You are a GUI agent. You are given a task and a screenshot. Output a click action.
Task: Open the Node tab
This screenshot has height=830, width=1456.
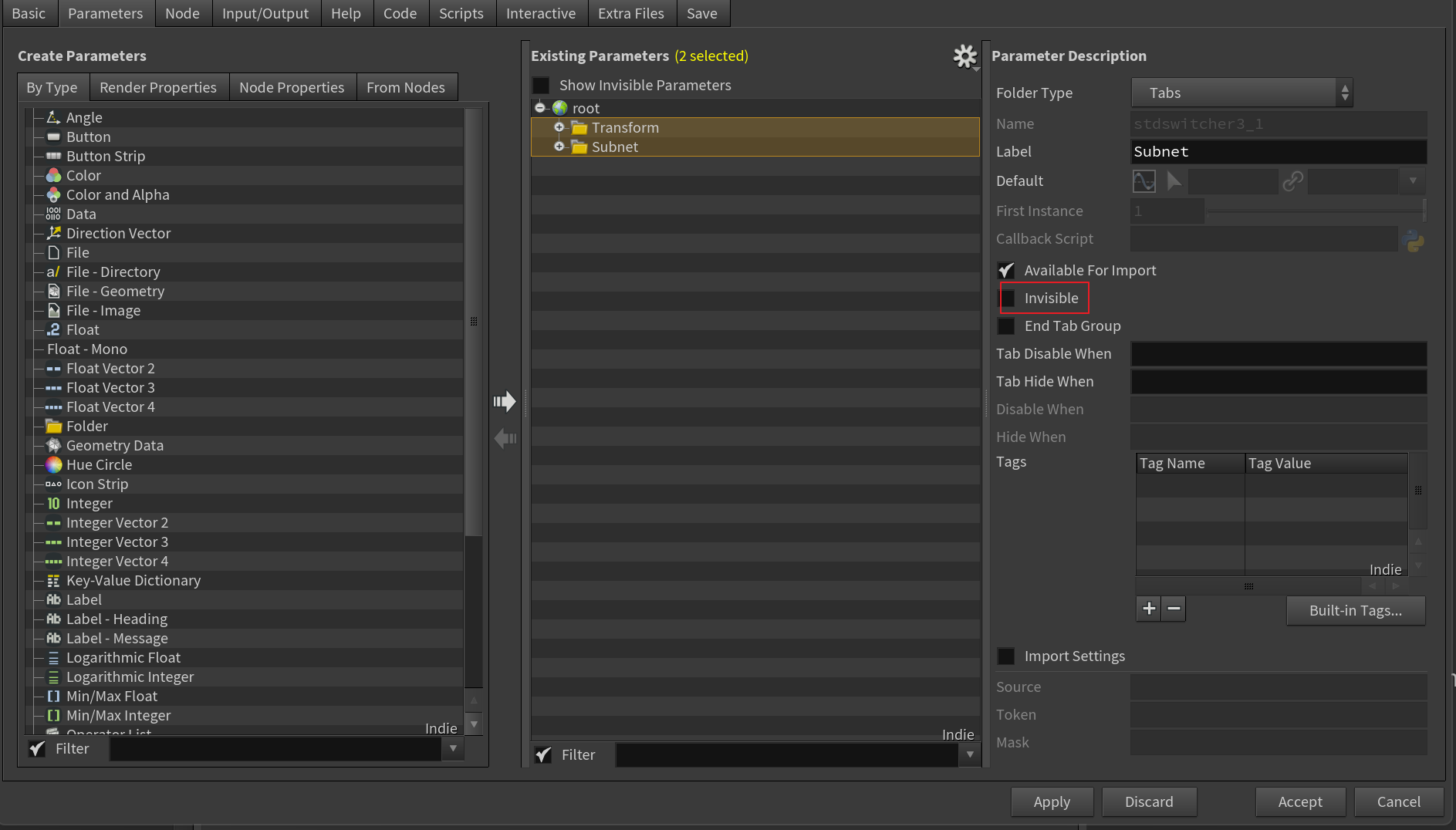click(x=182, y=13)
